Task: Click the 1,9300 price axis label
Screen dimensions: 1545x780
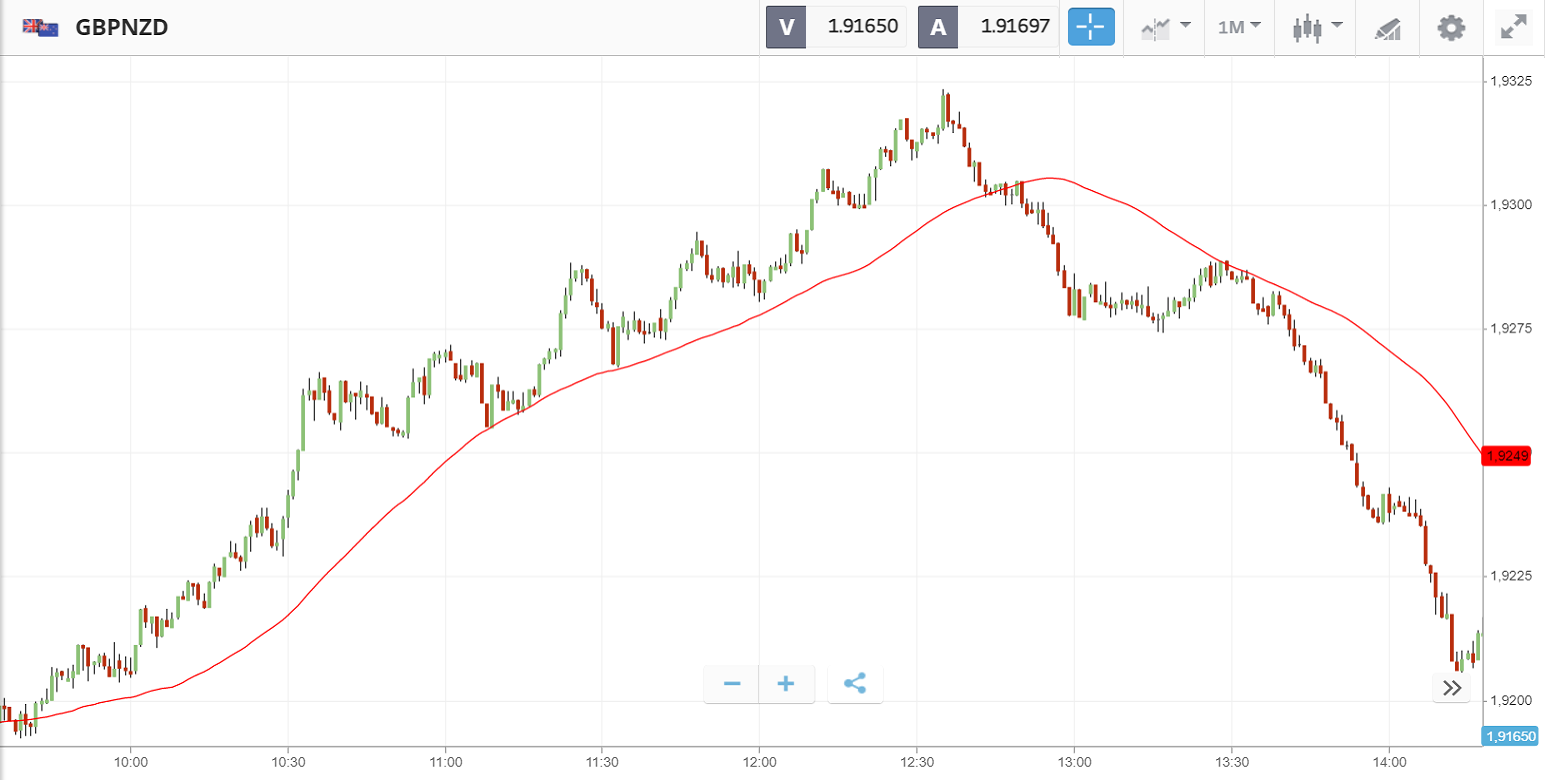Action: (x=1512, y=205)
